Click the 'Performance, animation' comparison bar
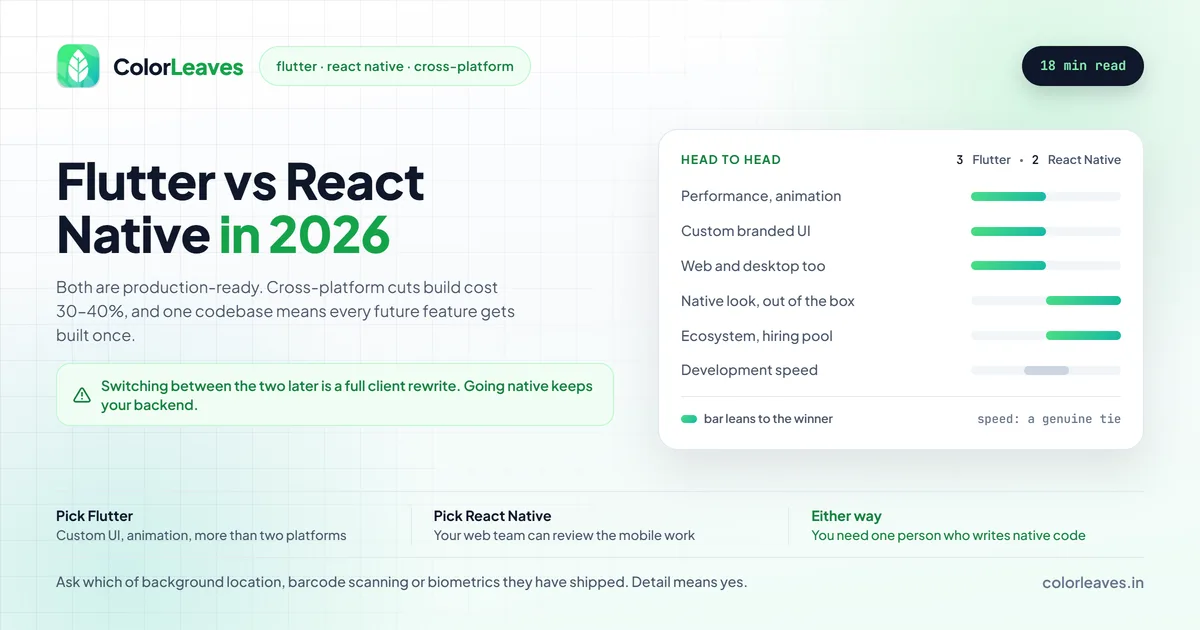This screenshot has width=1200, height=630. pos(1046,197)
